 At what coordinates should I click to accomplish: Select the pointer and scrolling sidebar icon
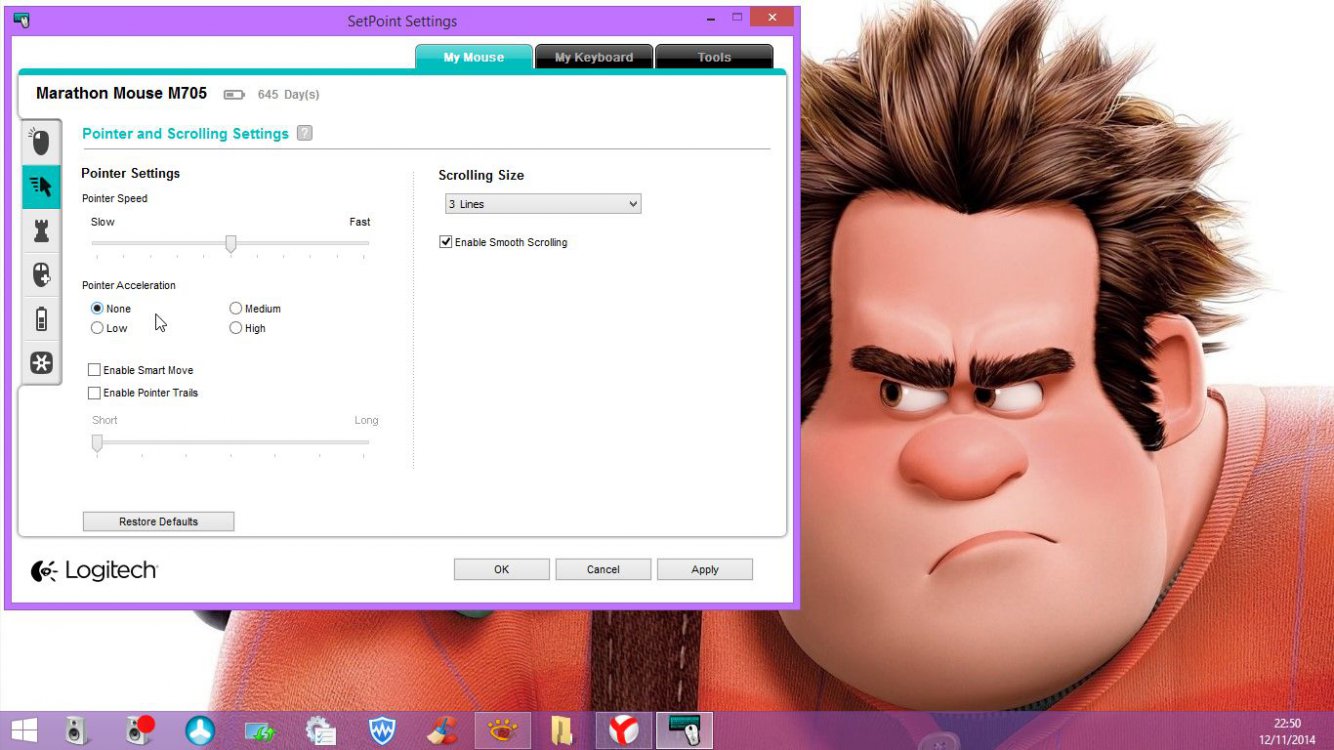coord(40,186)
